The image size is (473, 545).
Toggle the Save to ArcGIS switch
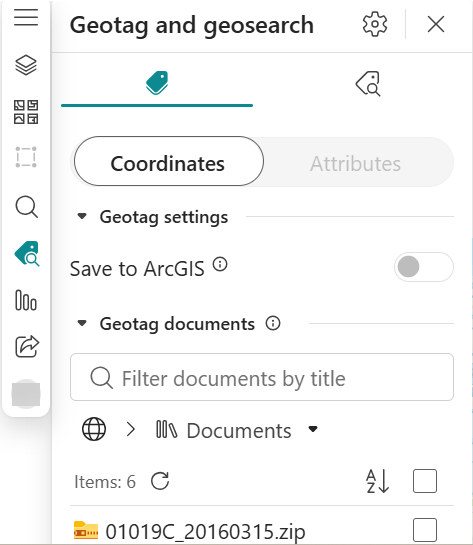(424, 267)
